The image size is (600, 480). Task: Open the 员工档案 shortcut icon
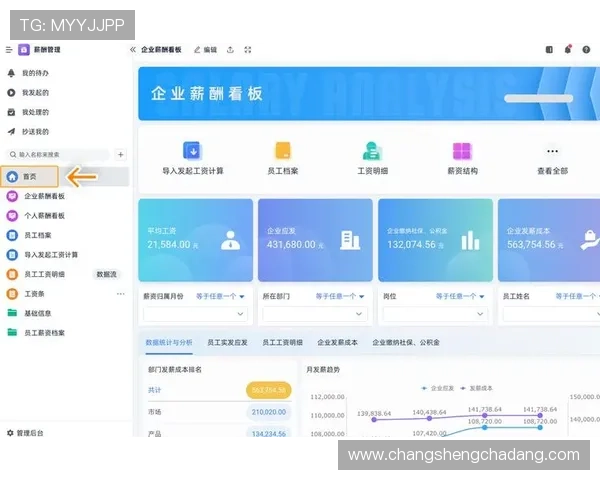click(x=283, y=151)
